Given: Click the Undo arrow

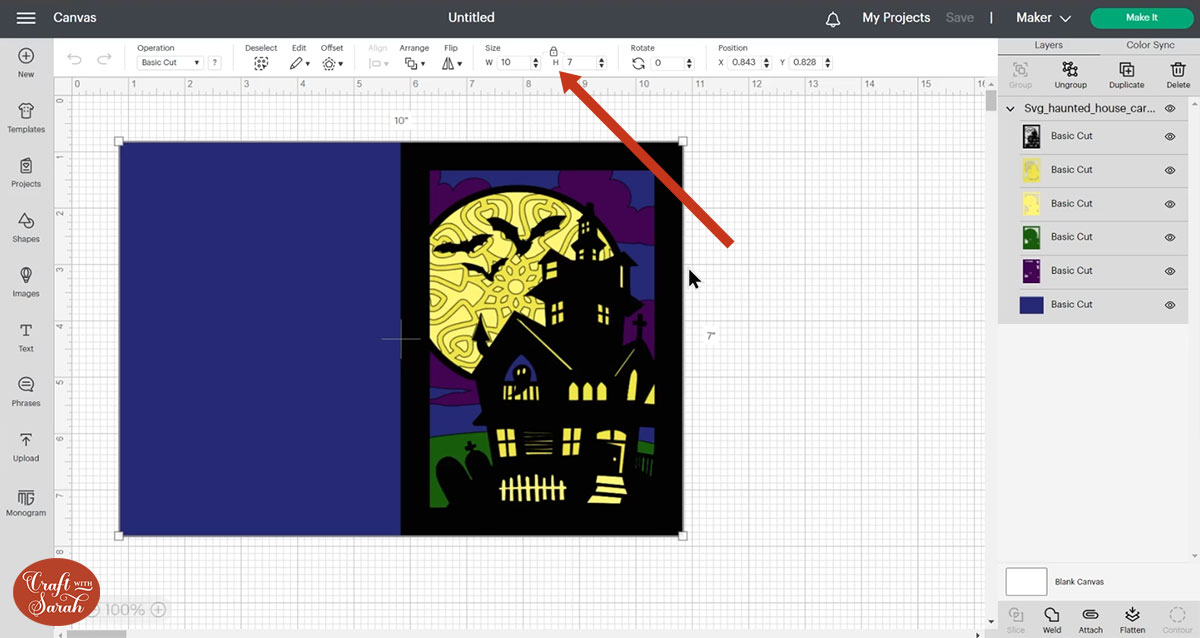Looking at the screenshot, I should [x=75, y=60].
